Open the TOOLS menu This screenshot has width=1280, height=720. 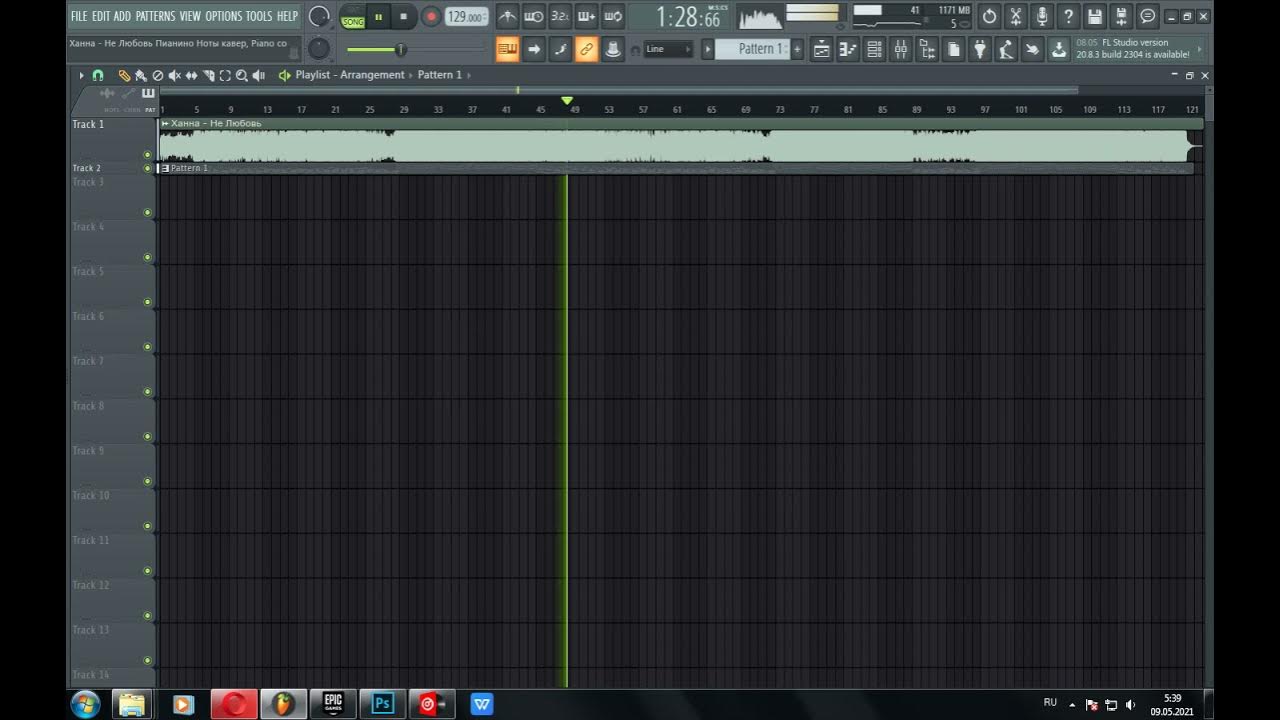click(x=259, y=16)
